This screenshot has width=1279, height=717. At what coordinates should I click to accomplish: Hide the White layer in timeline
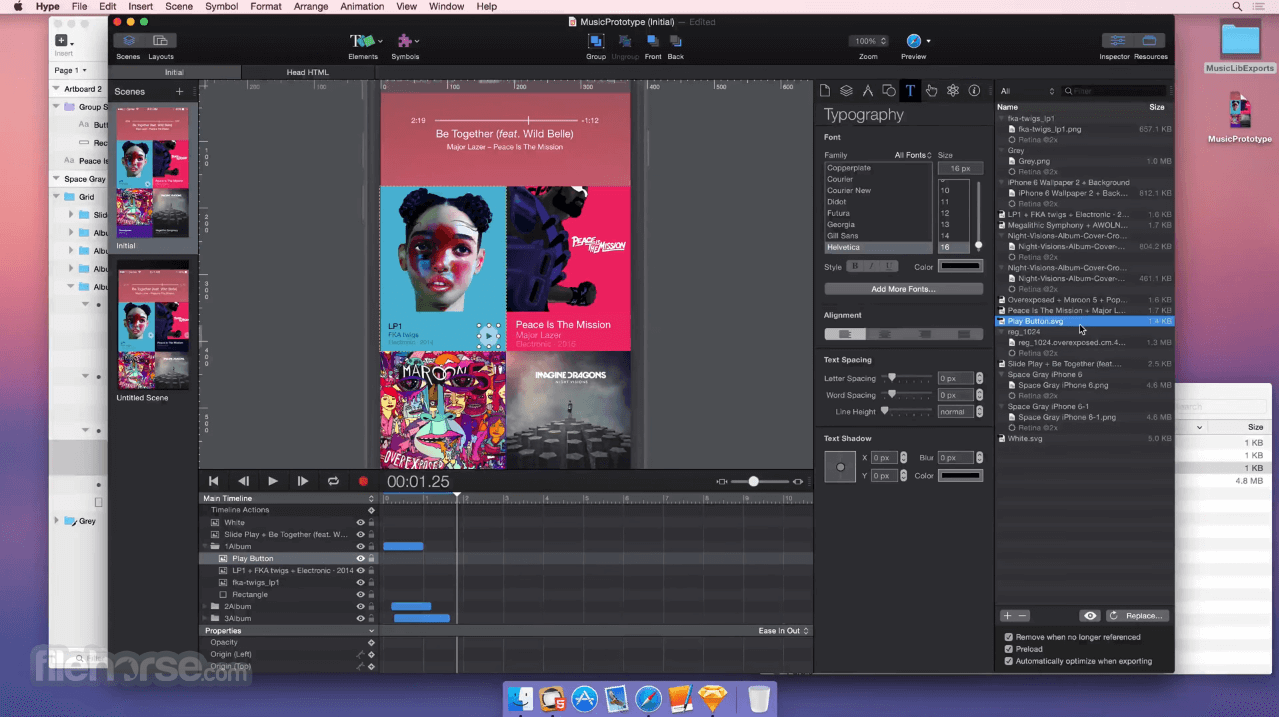[361, 522]
